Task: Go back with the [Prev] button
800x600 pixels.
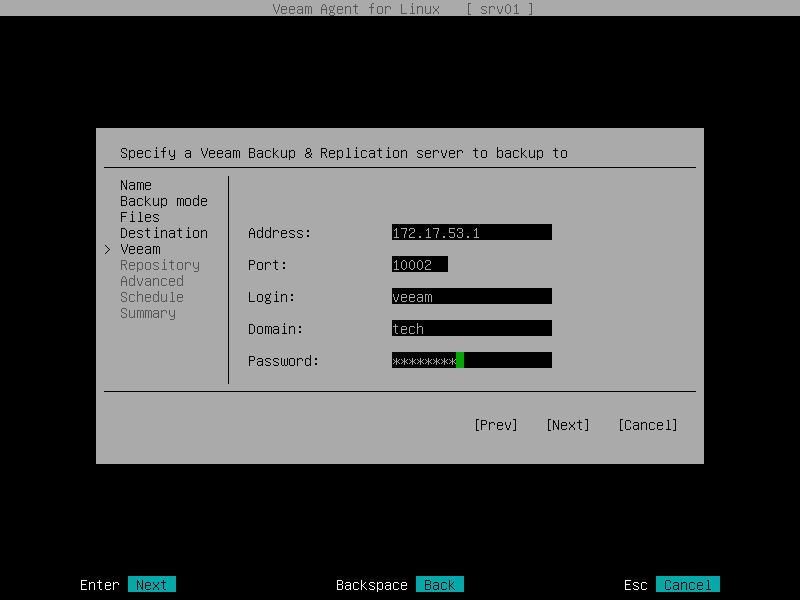Action: 495,425
